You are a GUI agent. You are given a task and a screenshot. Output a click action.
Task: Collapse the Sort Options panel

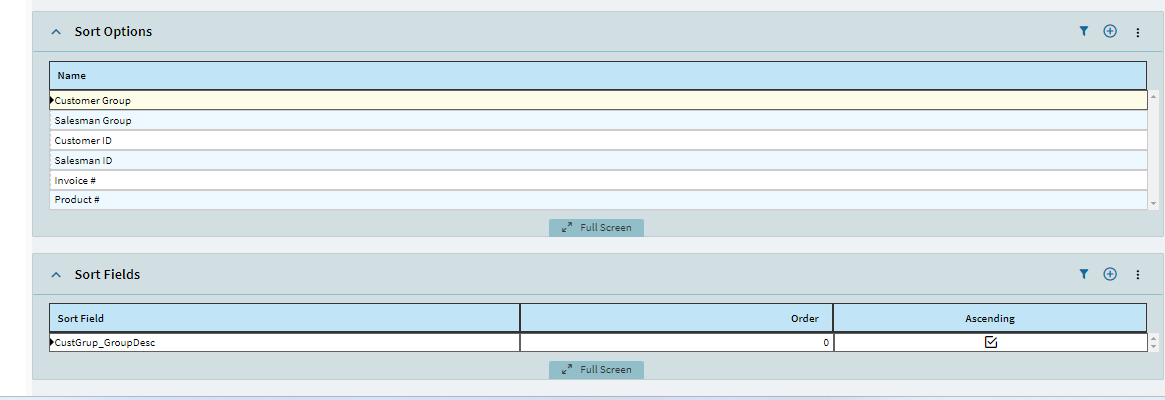point(56,32)
